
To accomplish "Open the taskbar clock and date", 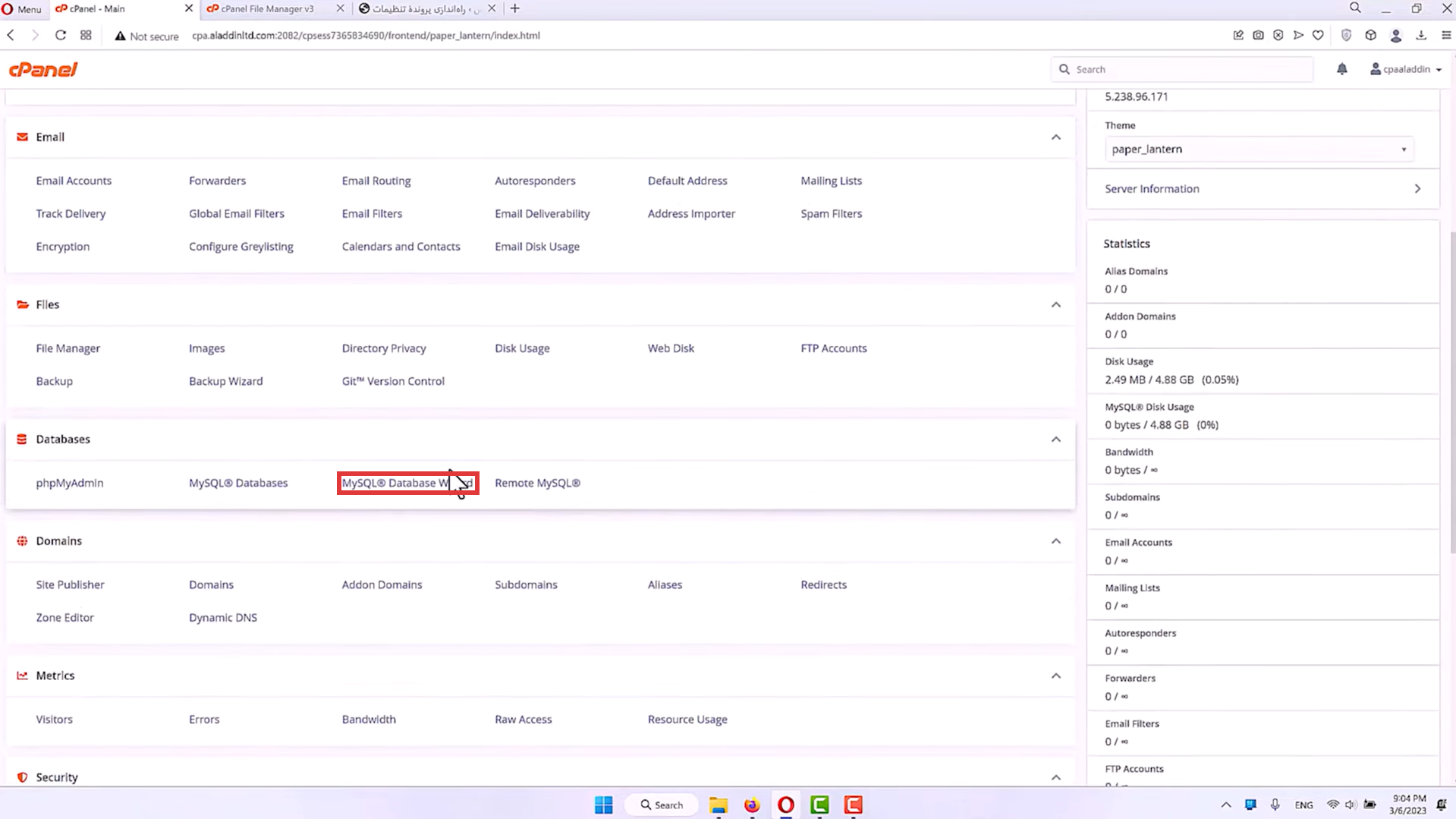I will [1408, 805].
